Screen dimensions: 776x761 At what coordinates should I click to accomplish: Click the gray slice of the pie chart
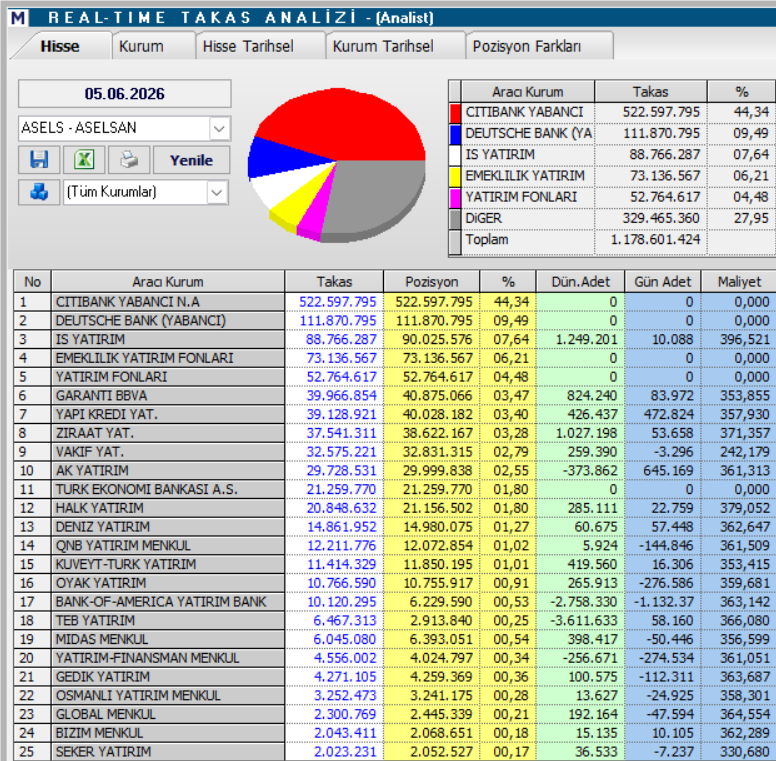[376, 198]
